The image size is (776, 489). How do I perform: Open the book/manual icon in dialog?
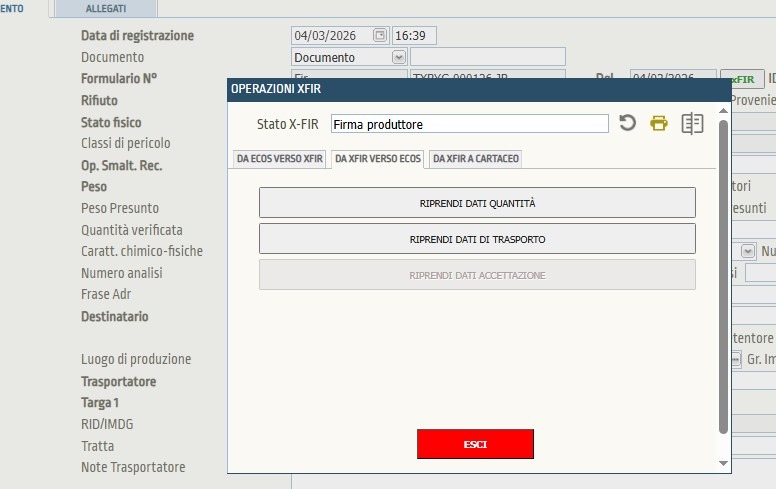pyautogui.click(x=692, y=123)
